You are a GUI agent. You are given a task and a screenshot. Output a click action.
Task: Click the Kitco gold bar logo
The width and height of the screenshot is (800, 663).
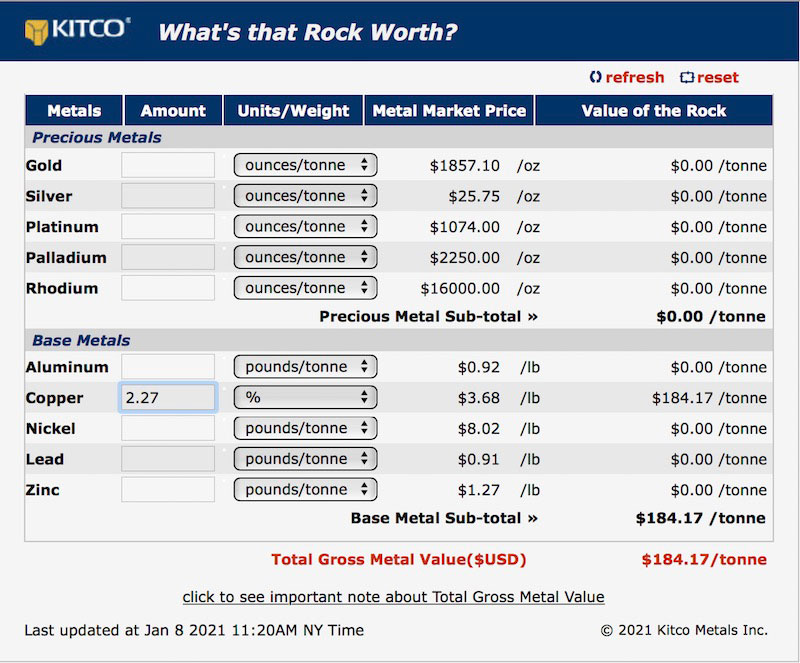(36, 32)
